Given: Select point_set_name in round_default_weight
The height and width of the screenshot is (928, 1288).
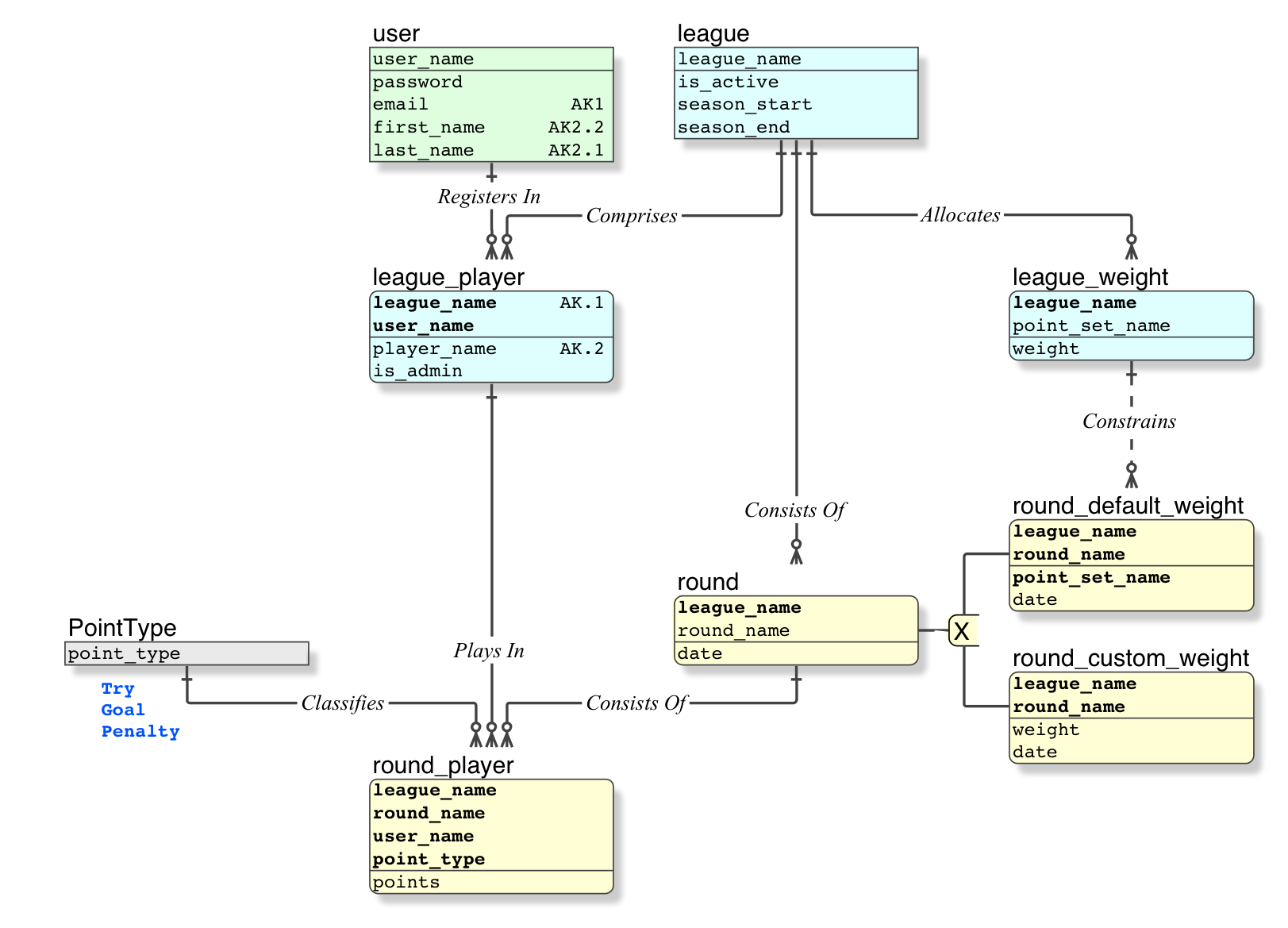Looking at the screenshot, I should coord(1131,577).
